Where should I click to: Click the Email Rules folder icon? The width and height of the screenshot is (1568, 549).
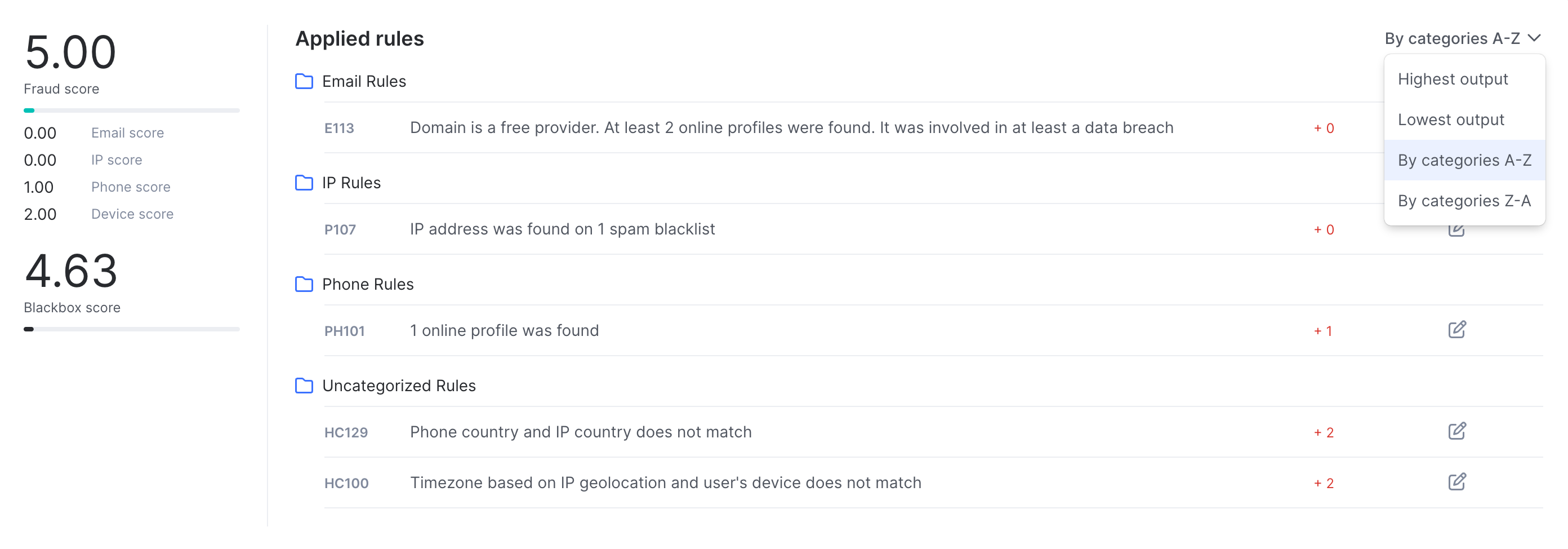(304, 81)
